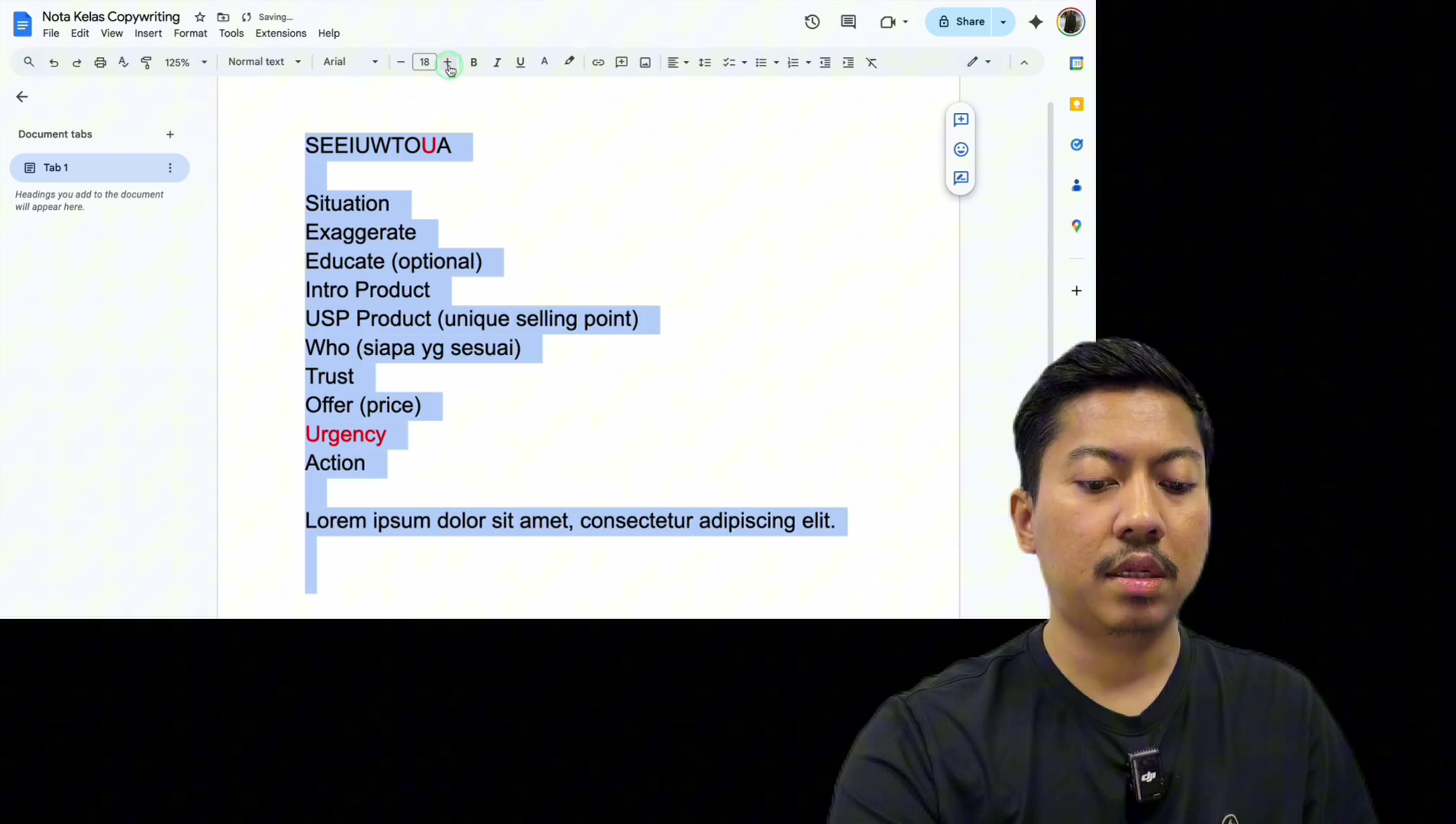Open Contacts side panel

click(x=1077, y=185)
